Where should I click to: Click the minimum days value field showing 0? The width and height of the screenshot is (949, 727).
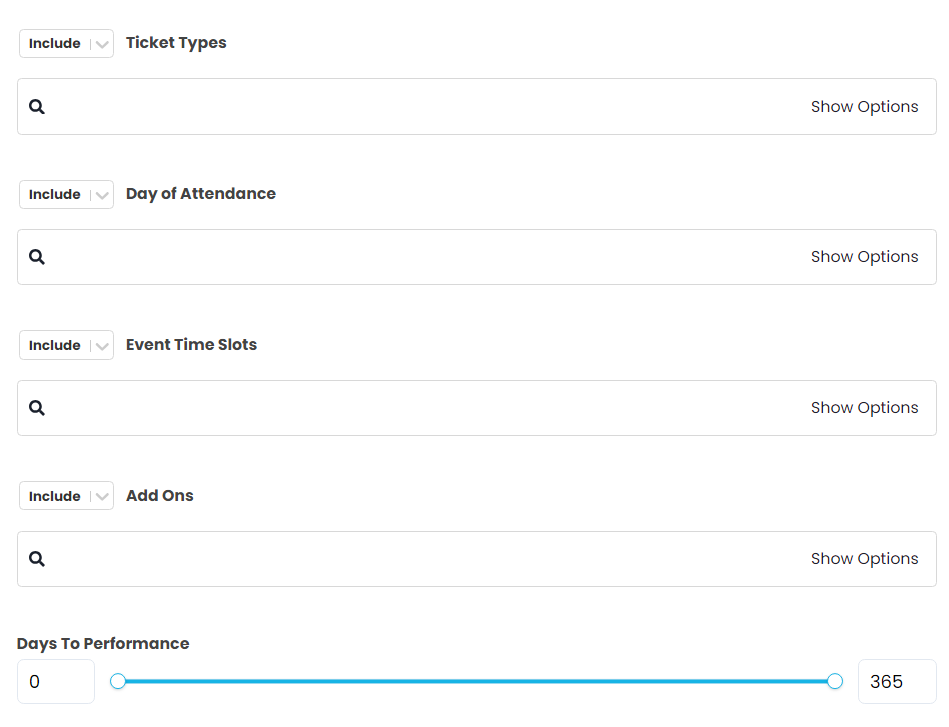click(x=55, y=681)
